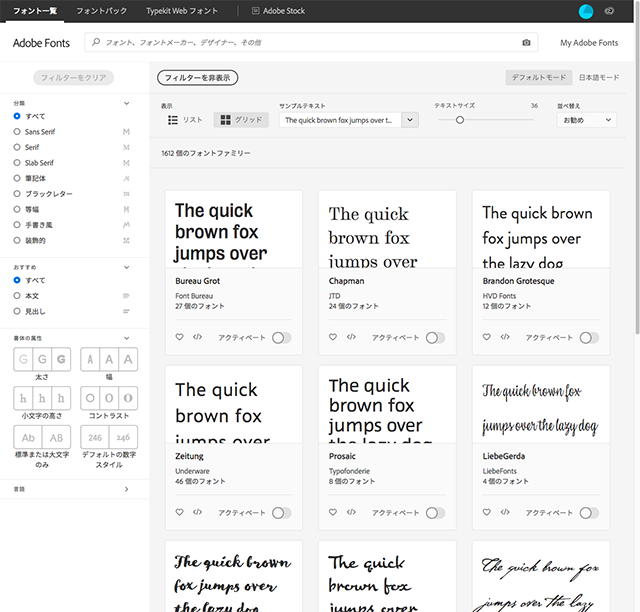
Task: Switch to リスト view
Action: point(186,120)
